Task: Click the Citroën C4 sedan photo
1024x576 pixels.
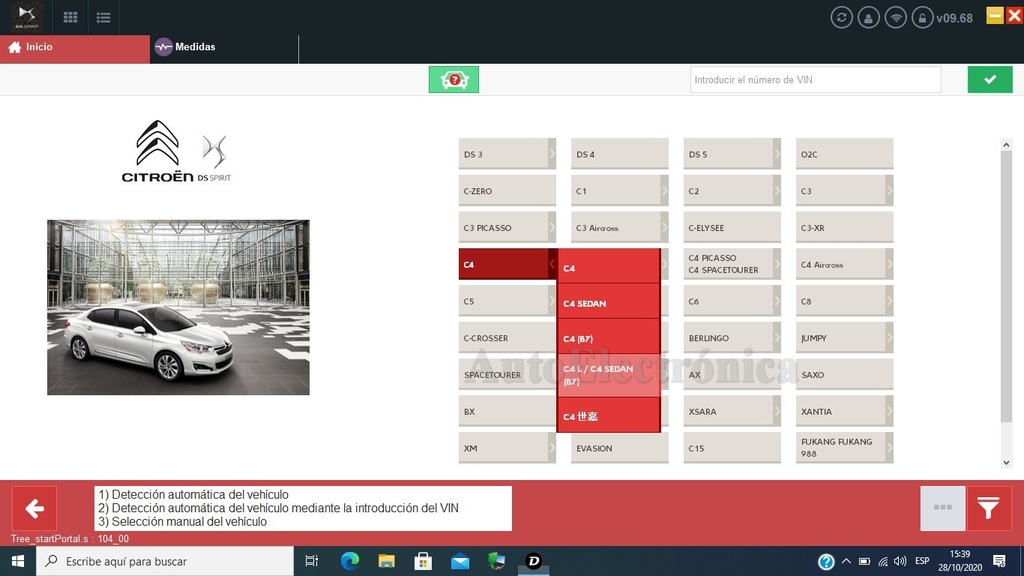Action: (x=178, y=307)
